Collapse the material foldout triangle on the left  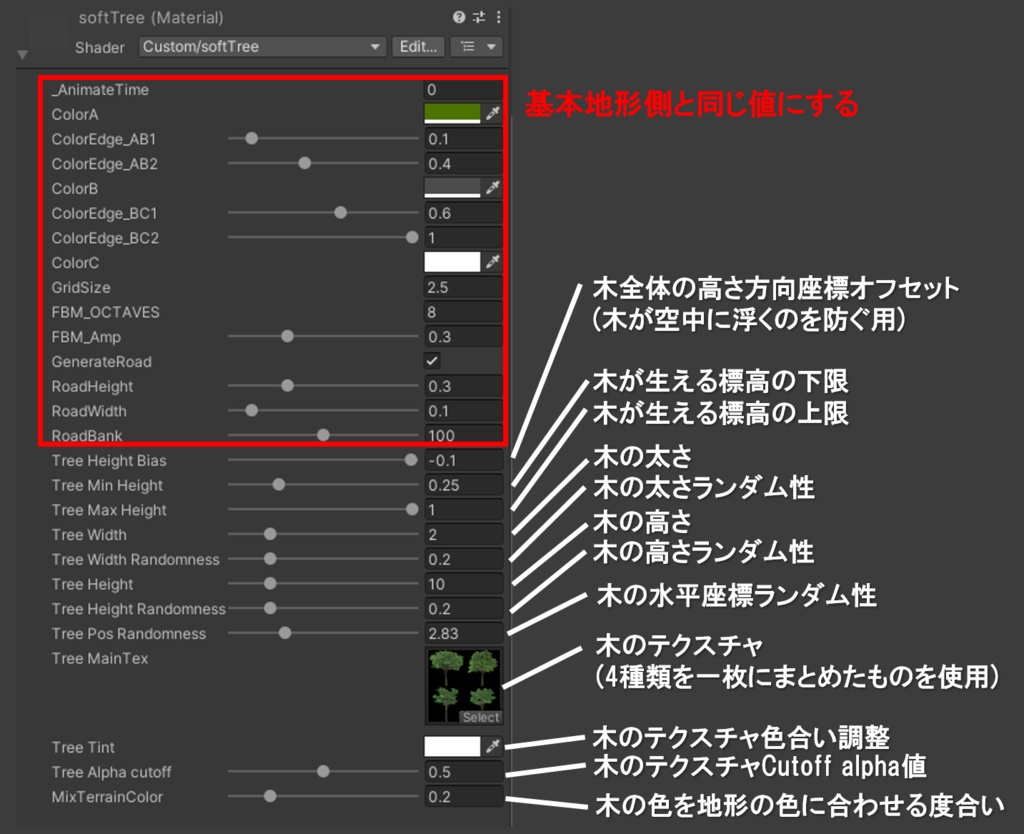(21, 54)
